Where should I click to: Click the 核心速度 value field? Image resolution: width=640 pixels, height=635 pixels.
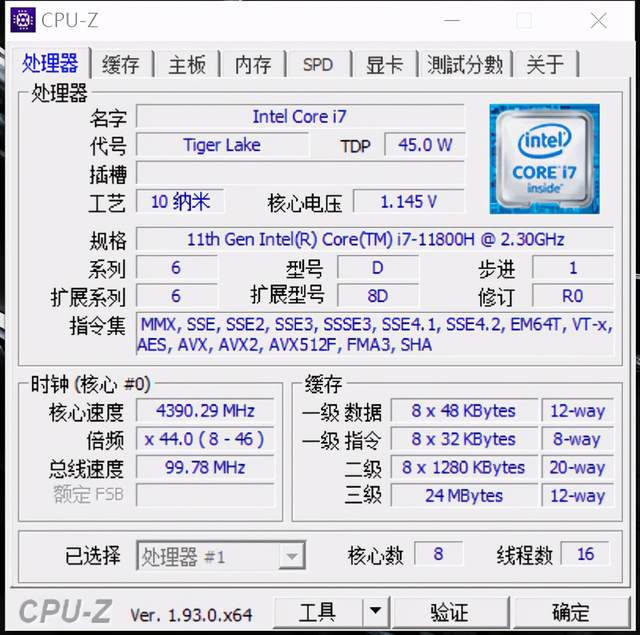pos(205,410)
